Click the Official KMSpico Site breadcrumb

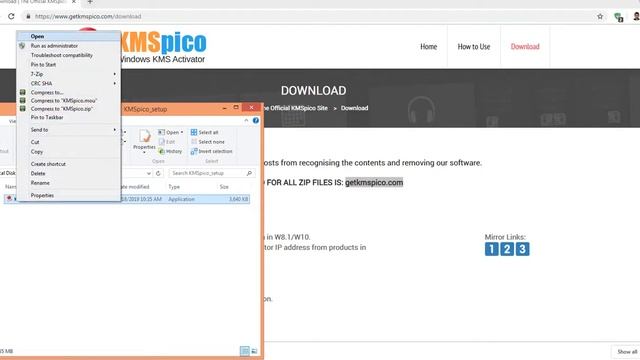click(x=296, y=108)
